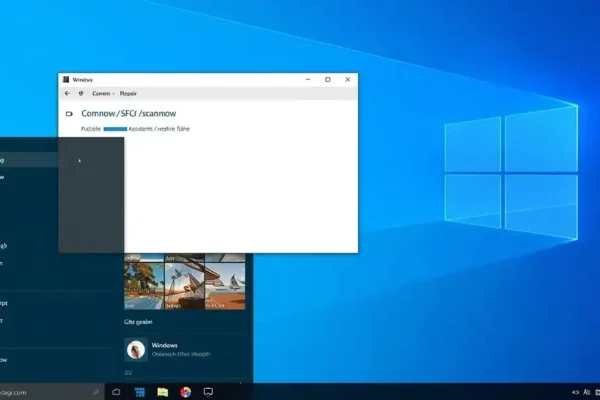Open the Start menu tile showing a windmill
The height and width of the screenshot is (400, 600).
tap(184, 286)
